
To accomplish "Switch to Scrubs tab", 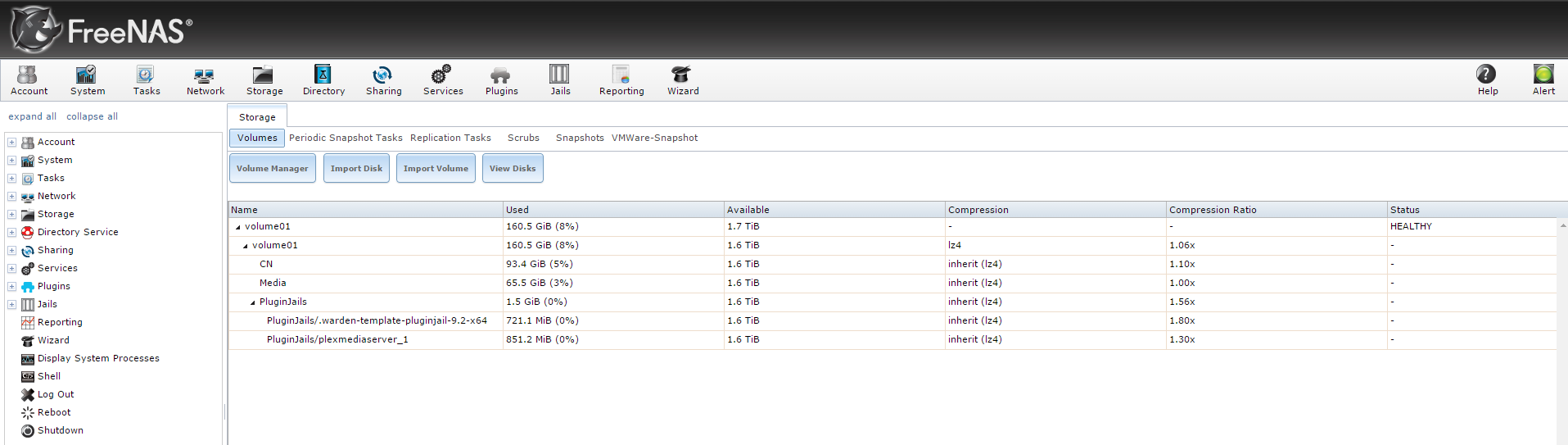I will pos(523,138).
